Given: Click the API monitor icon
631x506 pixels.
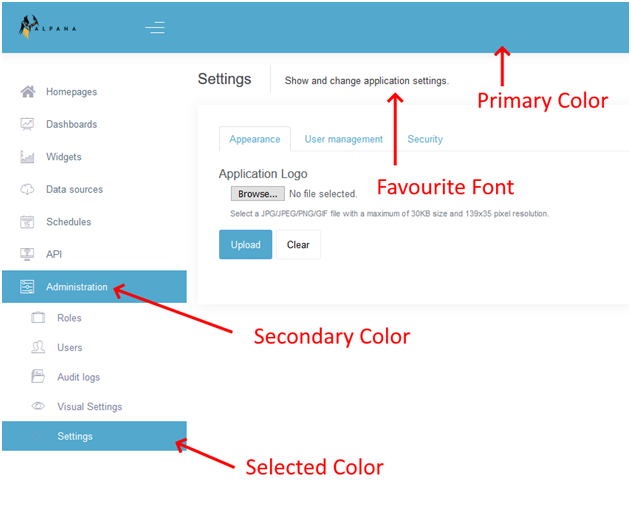Looking at the screenshot, I should coord(28,254).
